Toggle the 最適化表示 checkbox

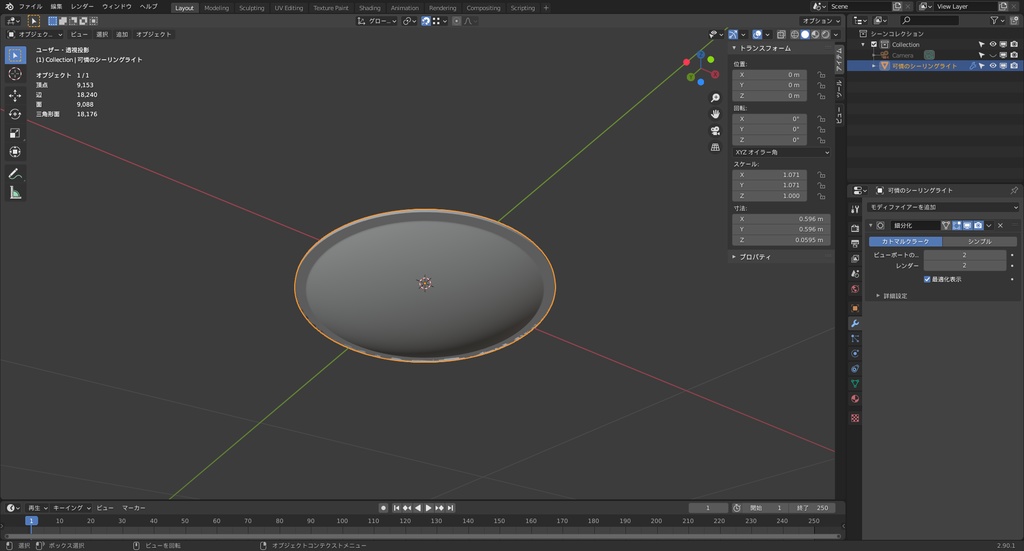click(x=927, y=279)
